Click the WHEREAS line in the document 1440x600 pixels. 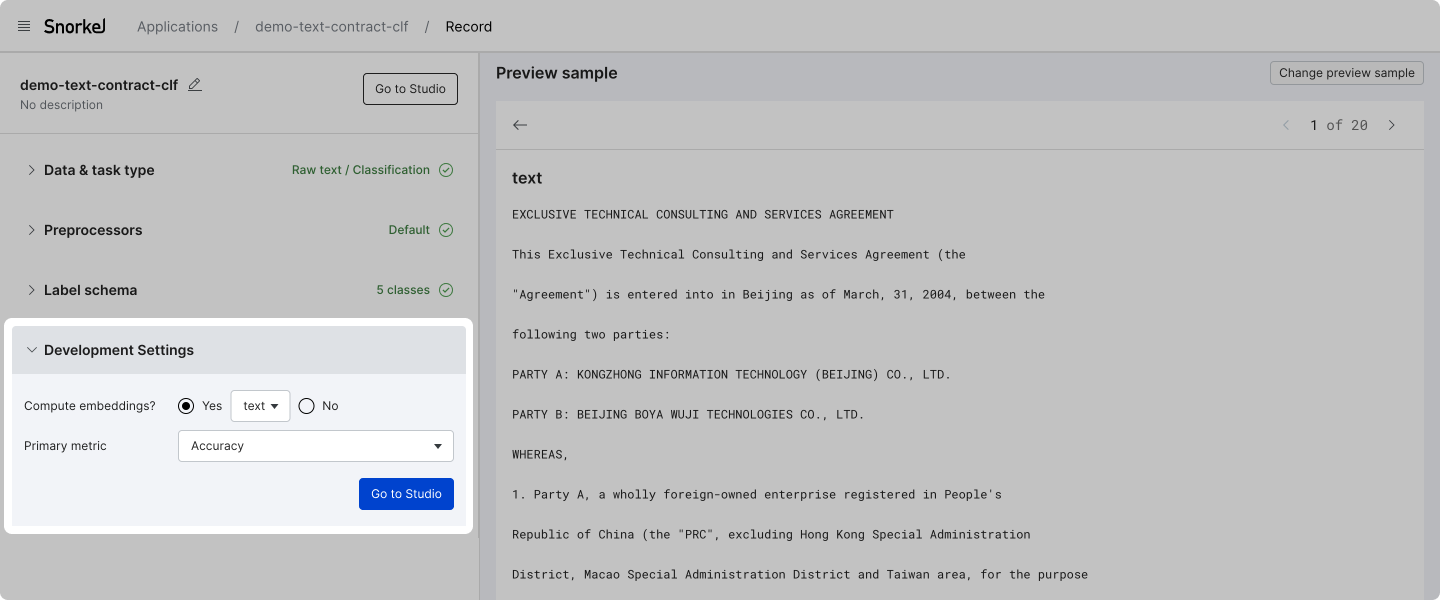click(540, 454)
